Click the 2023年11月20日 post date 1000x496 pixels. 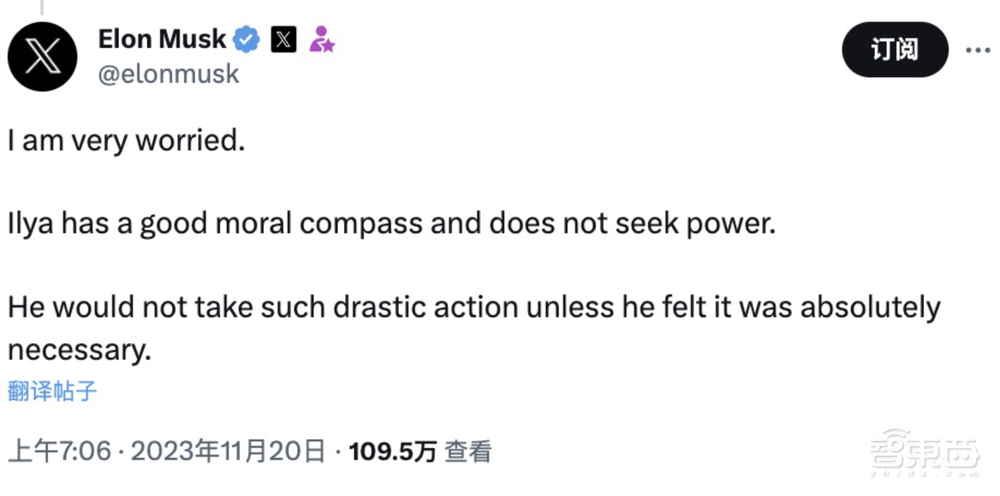pyautogui.click(x=228, y=452)
